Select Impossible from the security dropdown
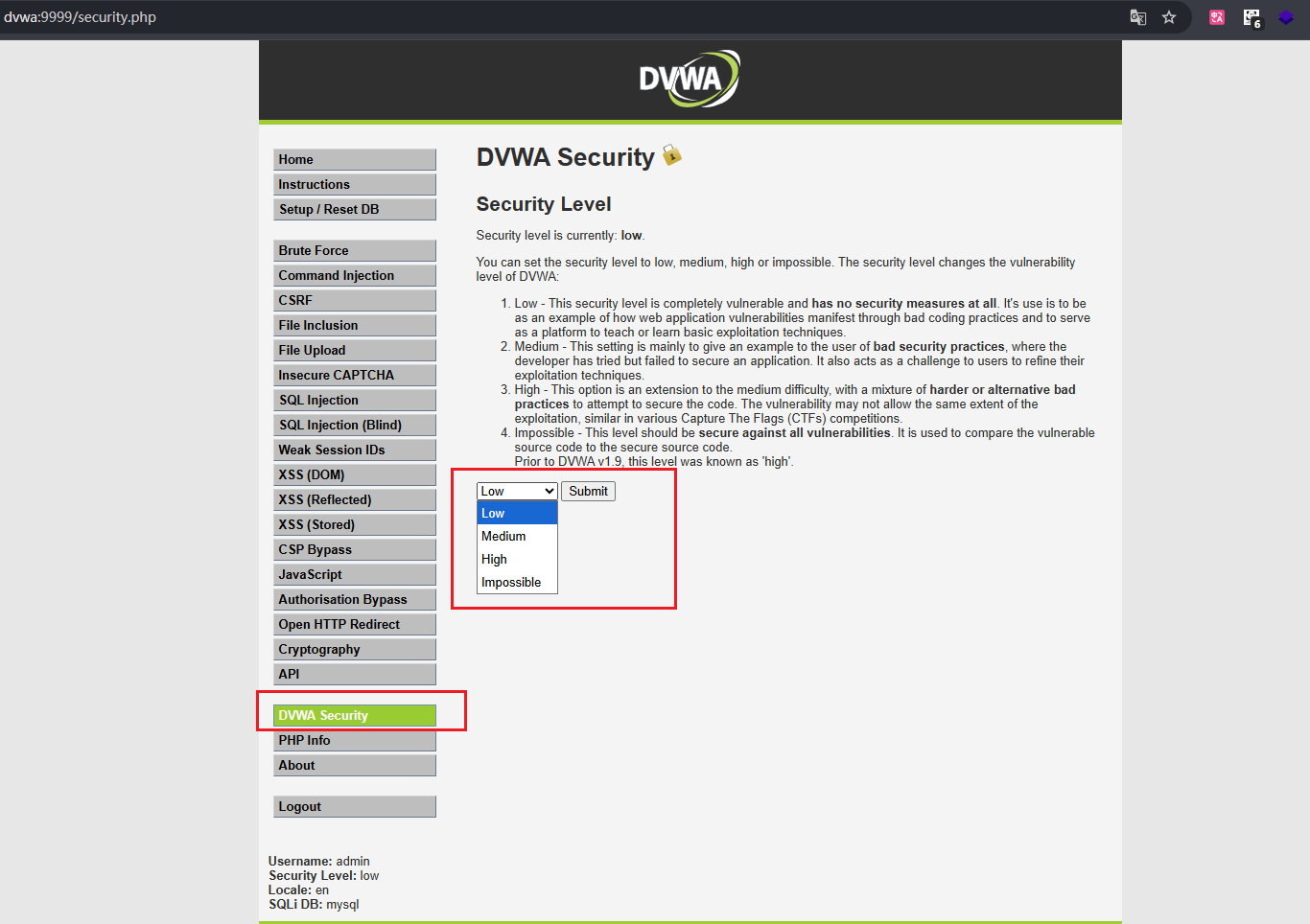The width and height of the screenshot is (1310, 924). coord(511,583)
